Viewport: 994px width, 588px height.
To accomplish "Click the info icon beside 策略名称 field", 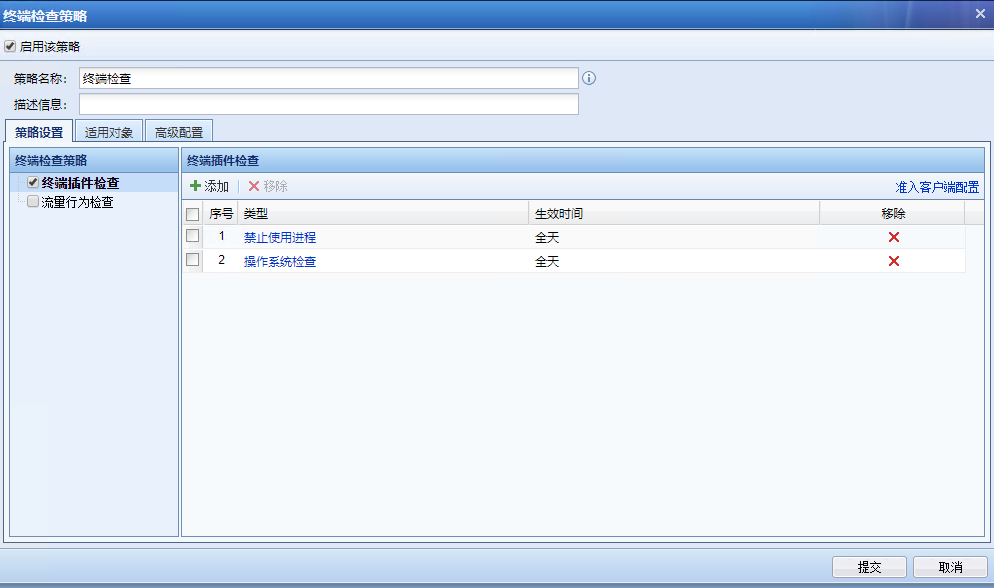I will coord(589,78).
